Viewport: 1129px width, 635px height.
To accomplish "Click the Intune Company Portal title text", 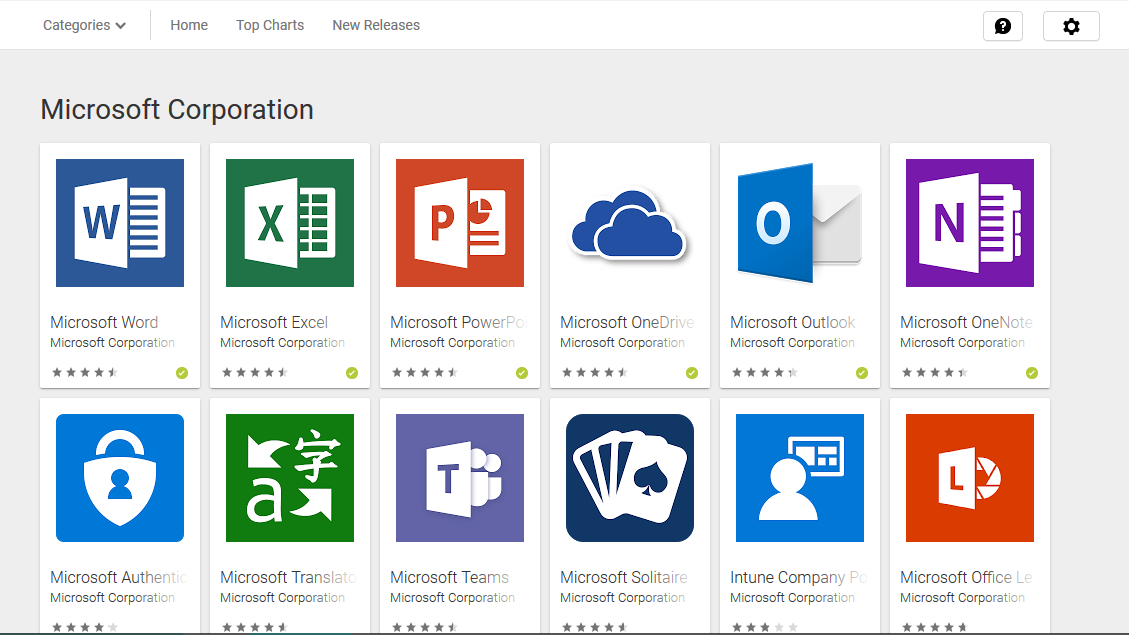I will click(799, 577).
